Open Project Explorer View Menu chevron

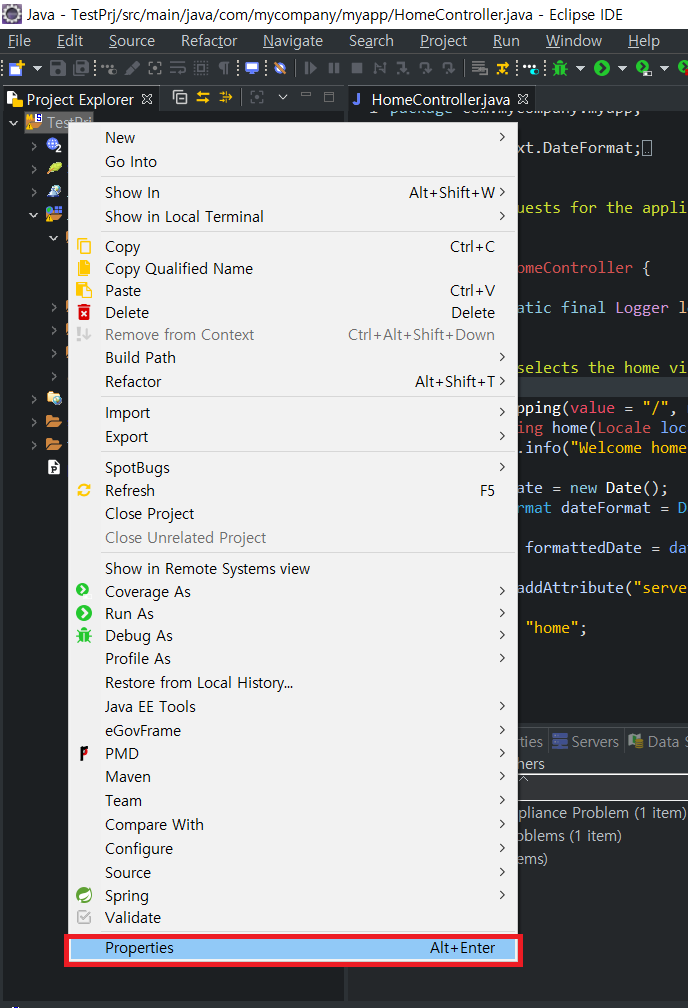click(x=283, y=97)
